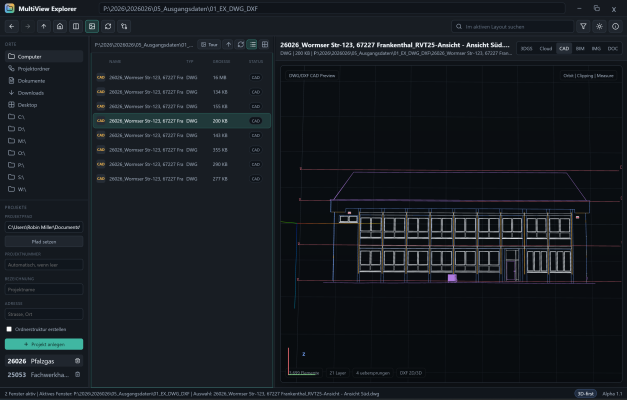Image resolution: width=627 pixels, height=400 pixels.
Task: Select the 143 KB DWG file row
Action: (x=182, y=135)
